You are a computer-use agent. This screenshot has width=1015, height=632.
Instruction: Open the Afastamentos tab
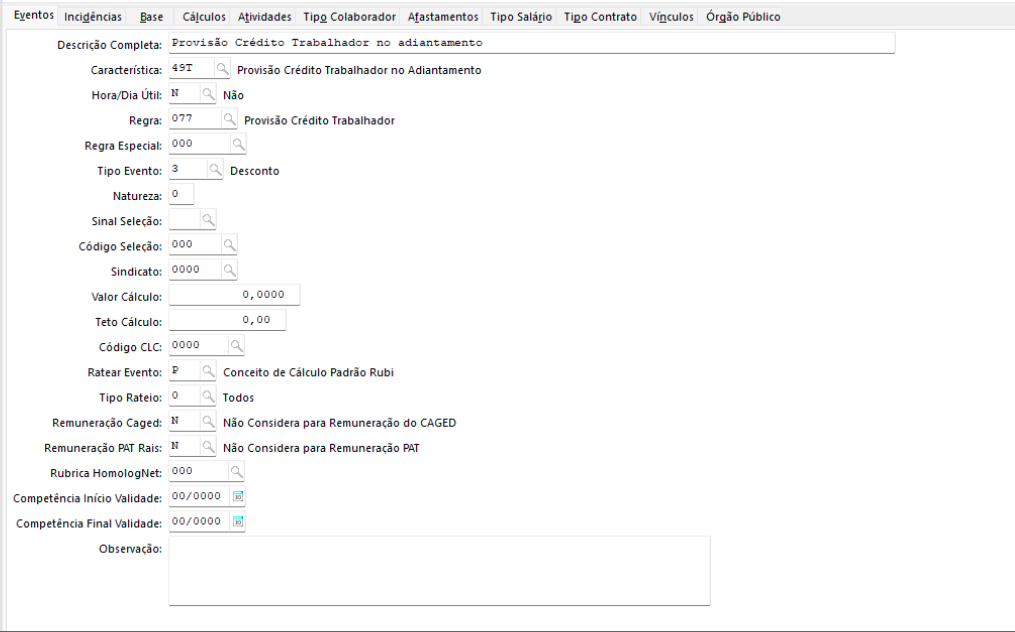click(443, 17)
